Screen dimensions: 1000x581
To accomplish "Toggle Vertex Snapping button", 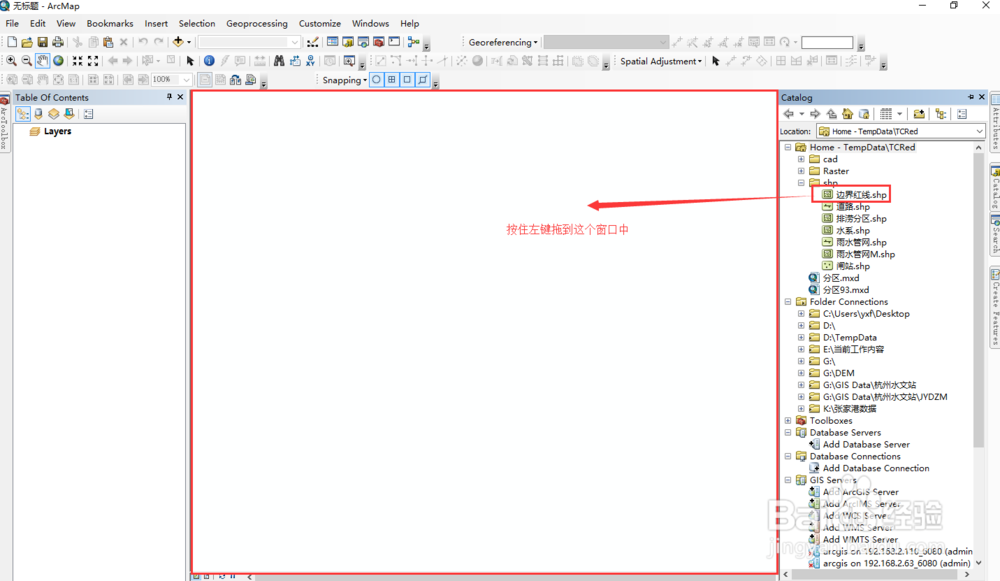I will pos(407,80).
